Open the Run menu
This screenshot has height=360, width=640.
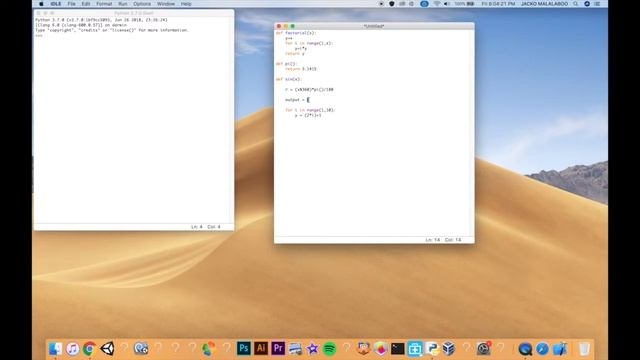122,4
